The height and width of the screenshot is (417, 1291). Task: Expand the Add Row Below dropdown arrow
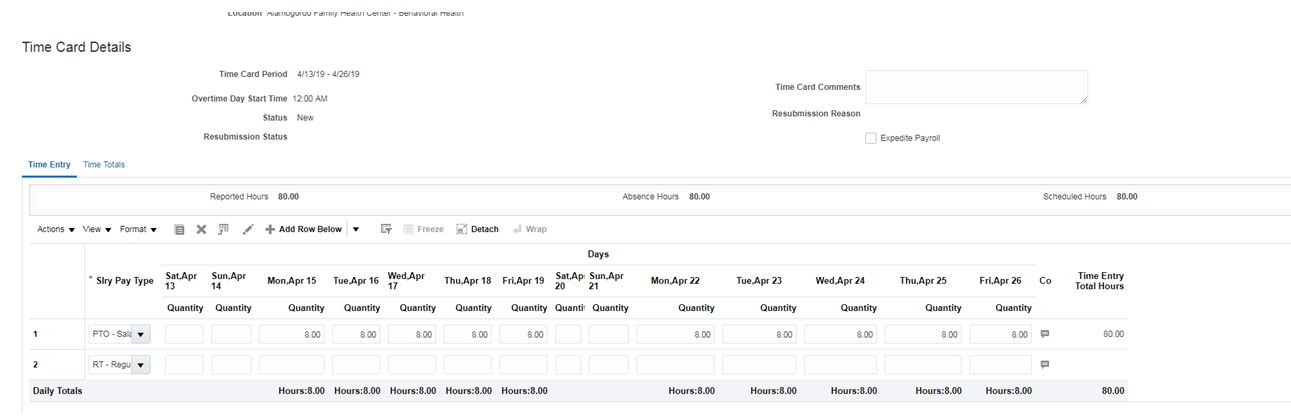[355, 229]
